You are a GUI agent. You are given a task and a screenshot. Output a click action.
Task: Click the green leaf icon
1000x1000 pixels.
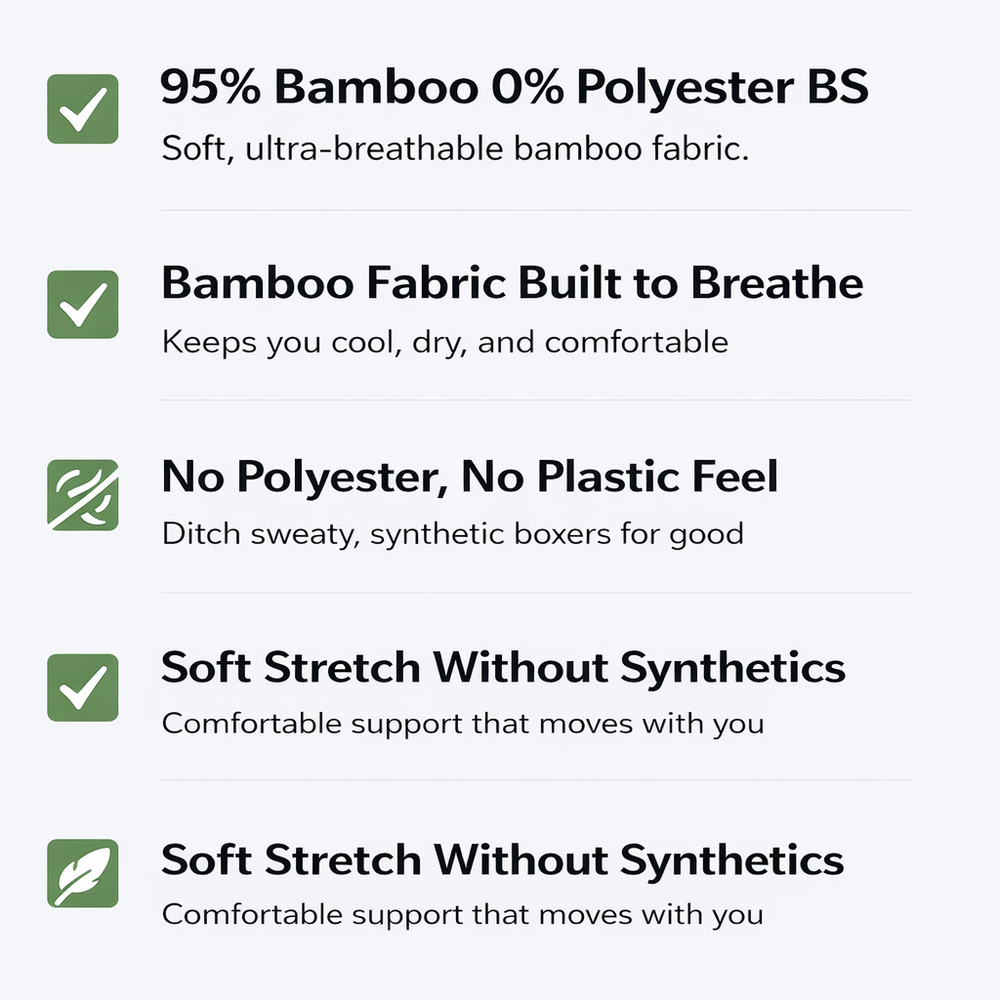pyautogui.click(x=83, y=873)
